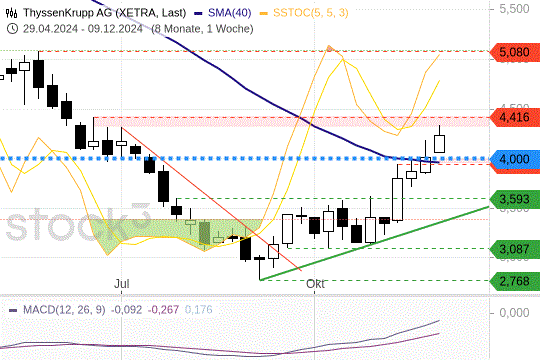The width and height of the screenshot is (540, 360).
Task: Click the purple MACD legend color dash
Action: (13, 310)
